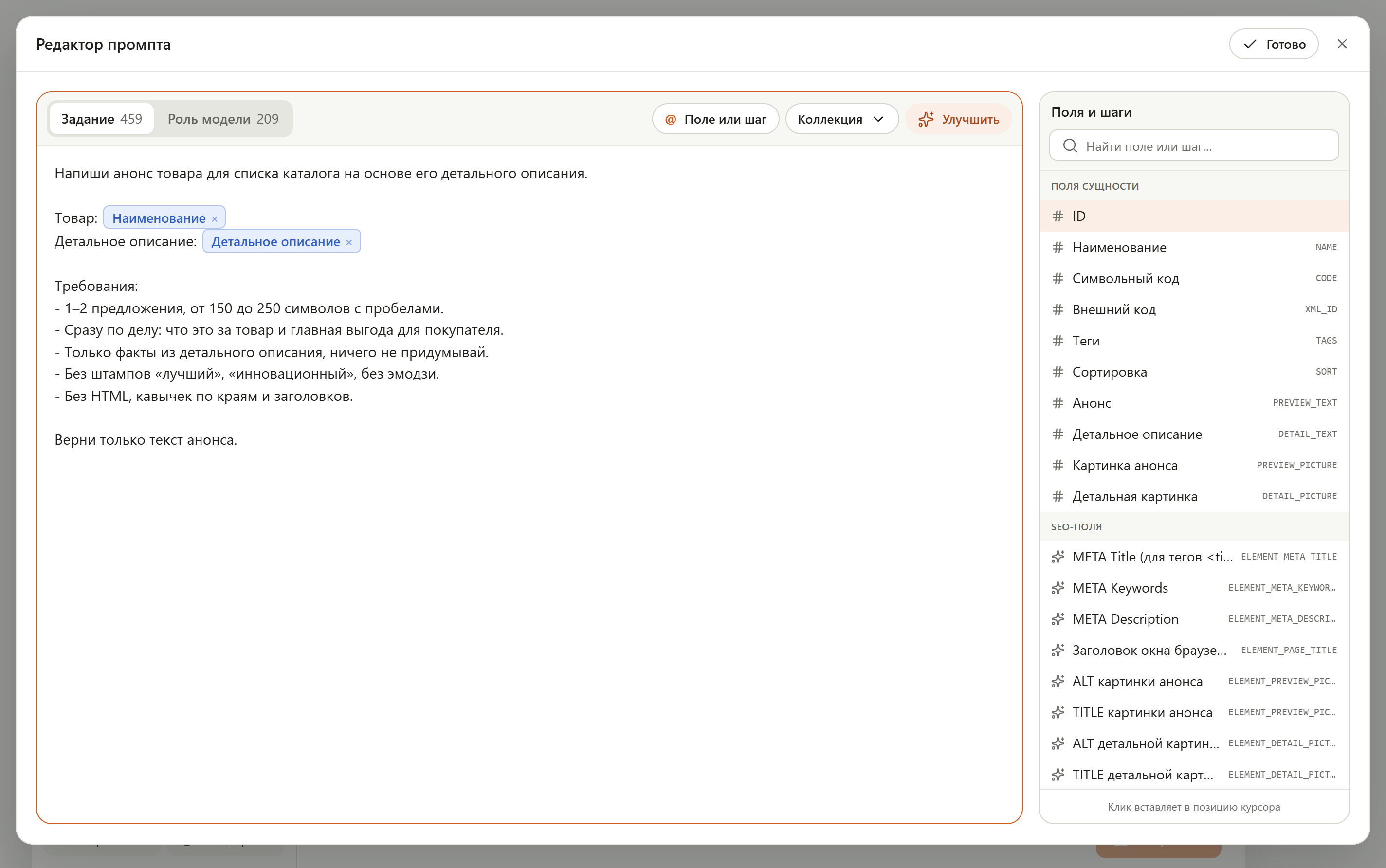Insert the Картинка анонса field

[x=1194, y=466]
